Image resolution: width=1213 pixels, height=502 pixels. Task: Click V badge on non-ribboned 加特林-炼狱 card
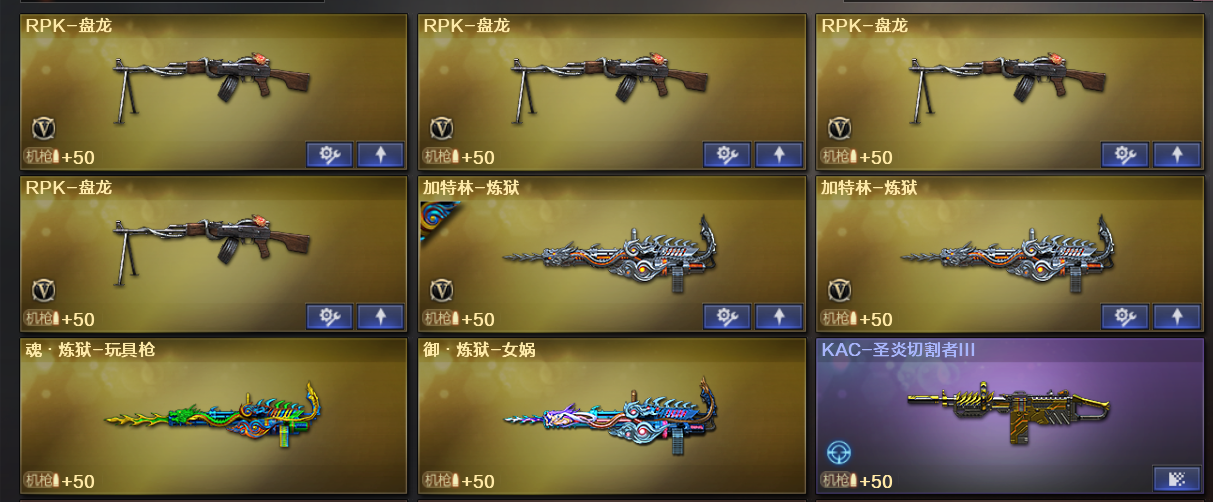pyautogui.click(x=839, y=291)
